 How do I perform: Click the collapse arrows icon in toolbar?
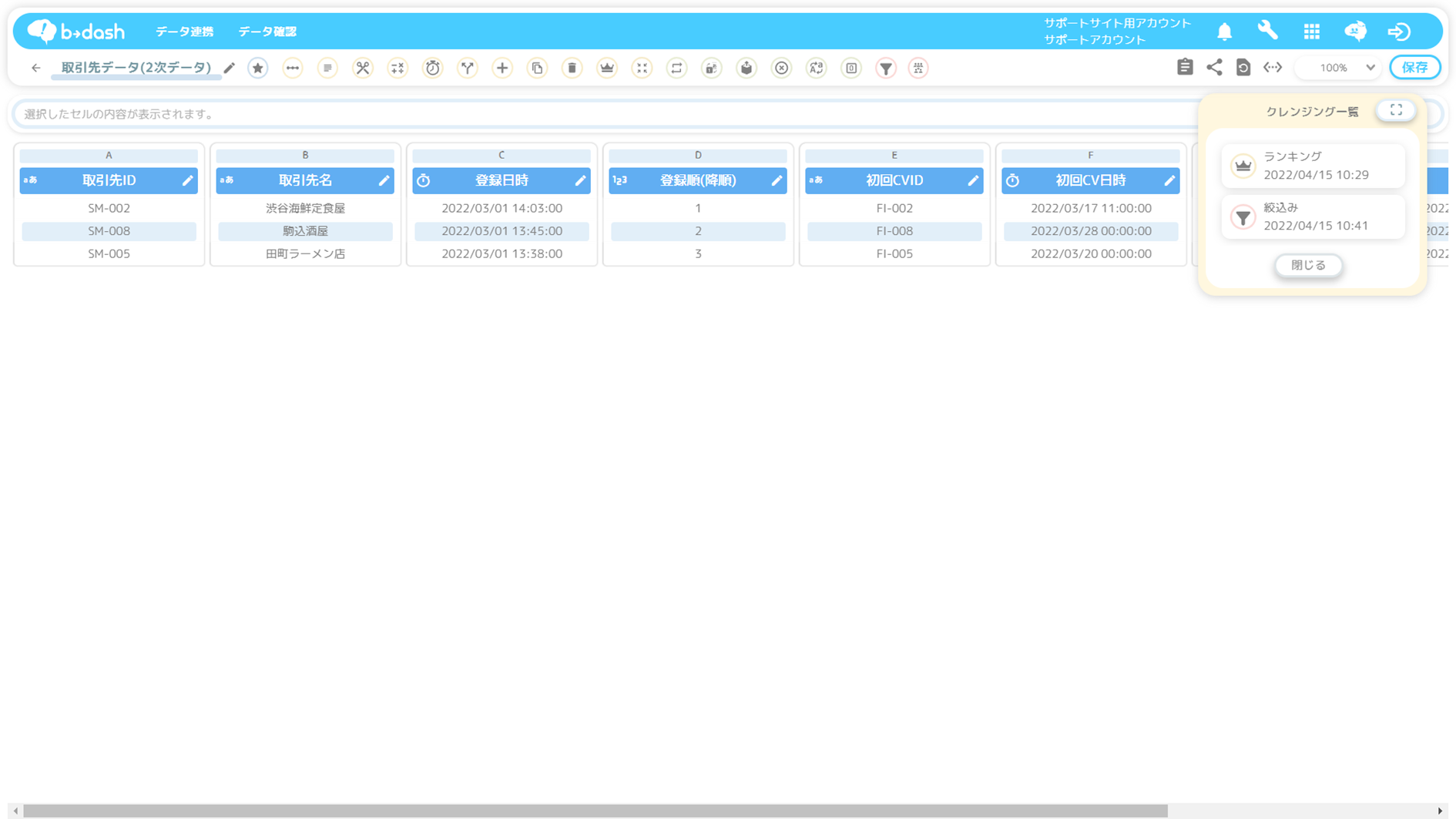pos(642,68)
